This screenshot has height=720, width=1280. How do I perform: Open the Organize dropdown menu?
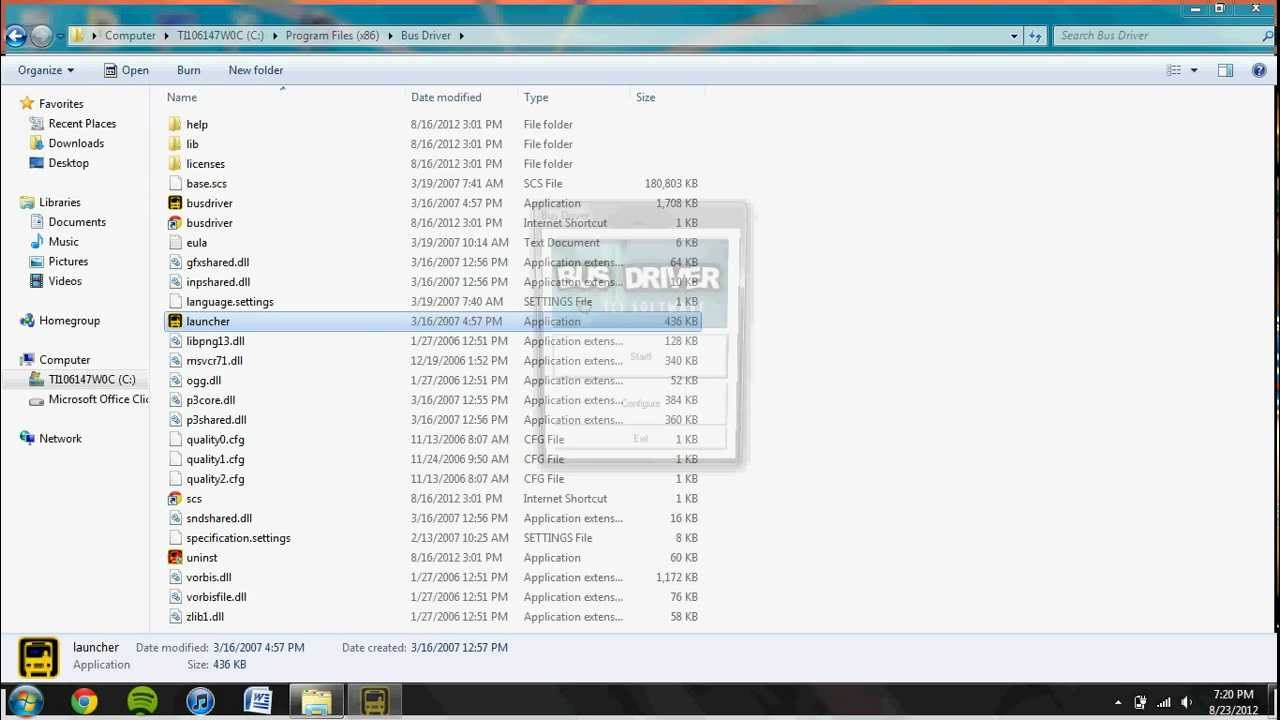[x=46, y=70]
